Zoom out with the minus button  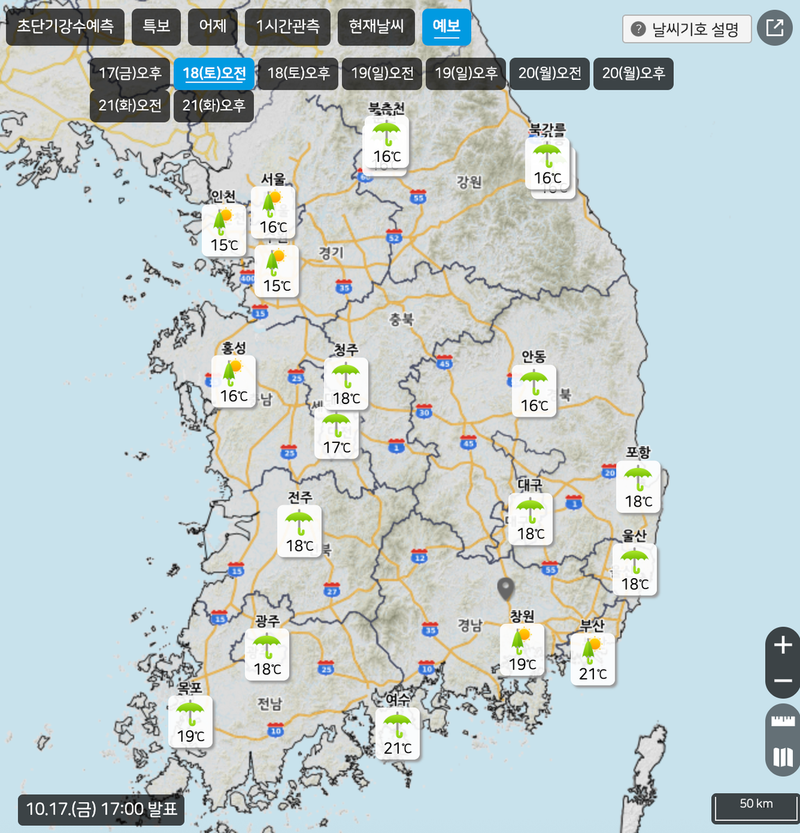tap(782, 681)
